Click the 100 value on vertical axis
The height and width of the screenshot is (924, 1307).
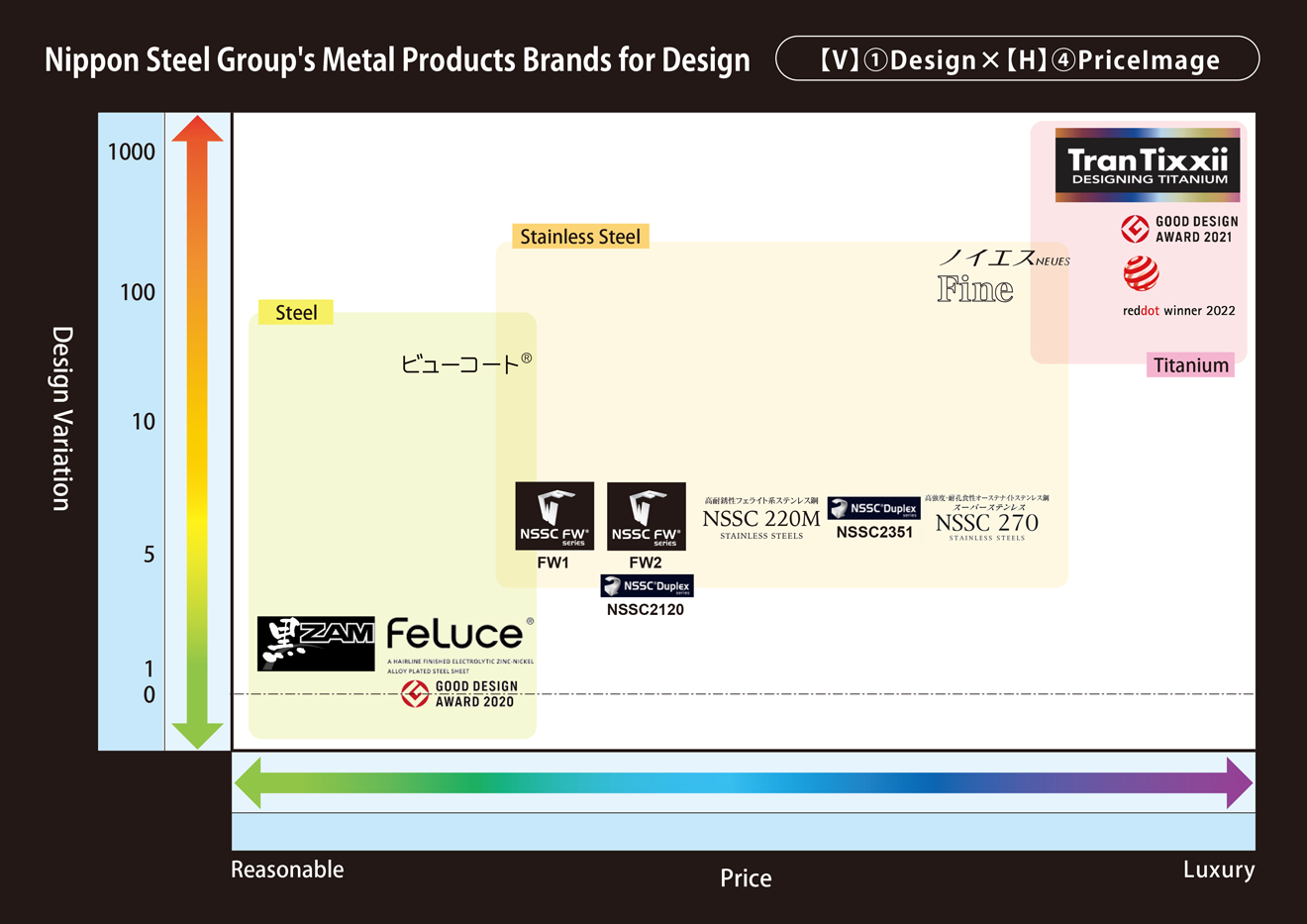138,292
